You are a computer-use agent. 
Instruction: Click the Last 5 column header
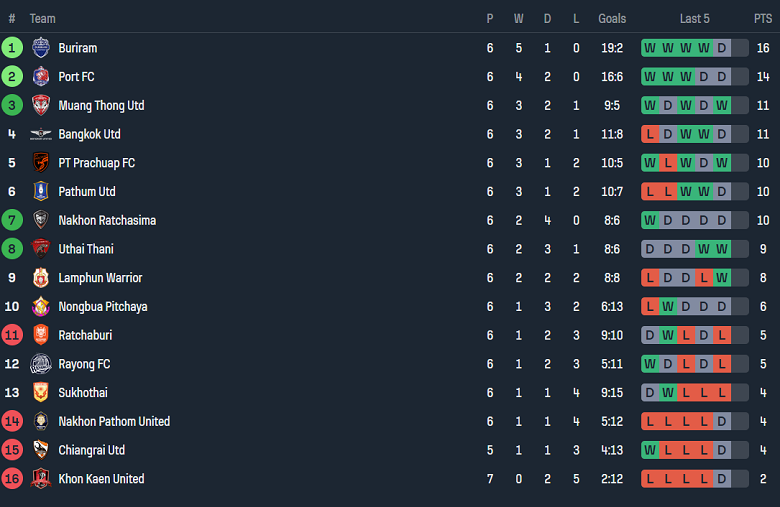(695, 18)
